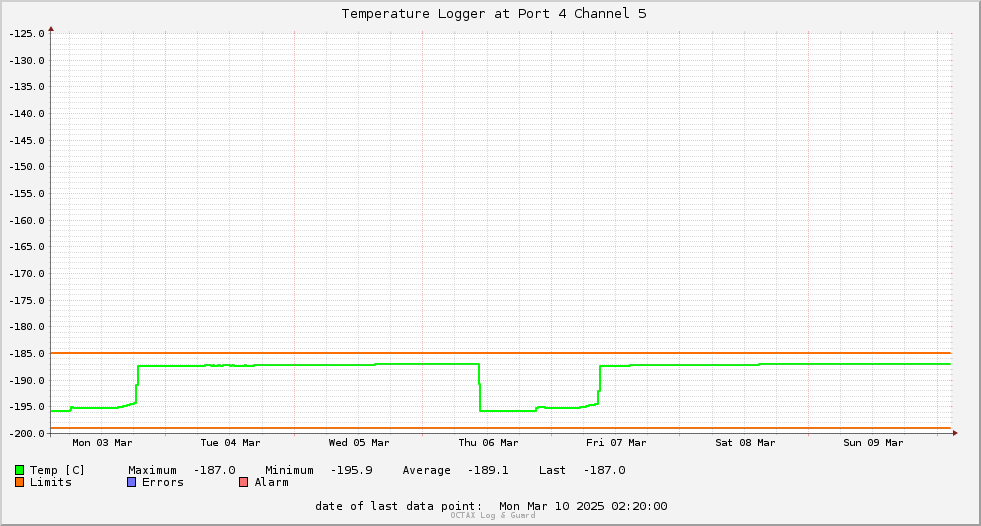Click the Average value -189.1
Viewport: 981px width, 526px height.
click(x=488, y=470)
